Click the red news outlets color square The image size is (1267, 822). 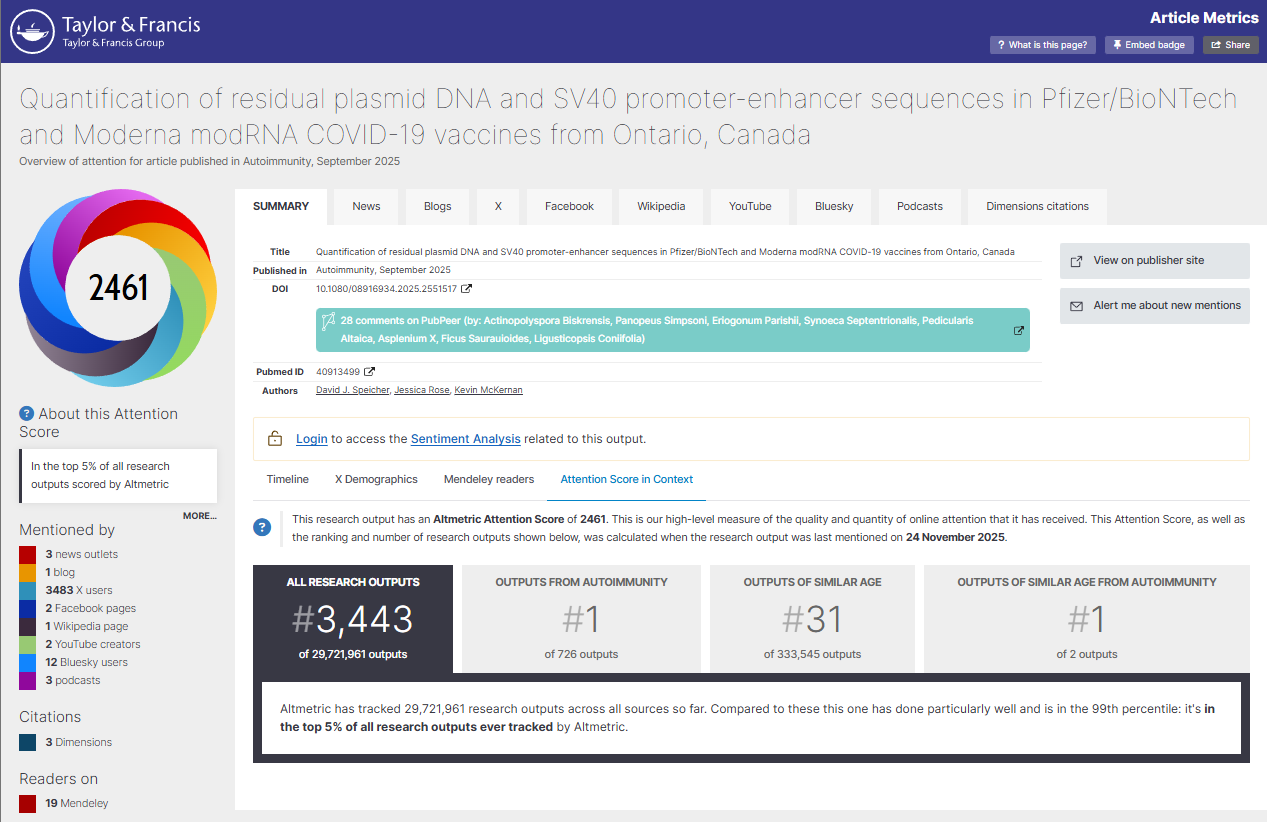(x=28, y=554)
